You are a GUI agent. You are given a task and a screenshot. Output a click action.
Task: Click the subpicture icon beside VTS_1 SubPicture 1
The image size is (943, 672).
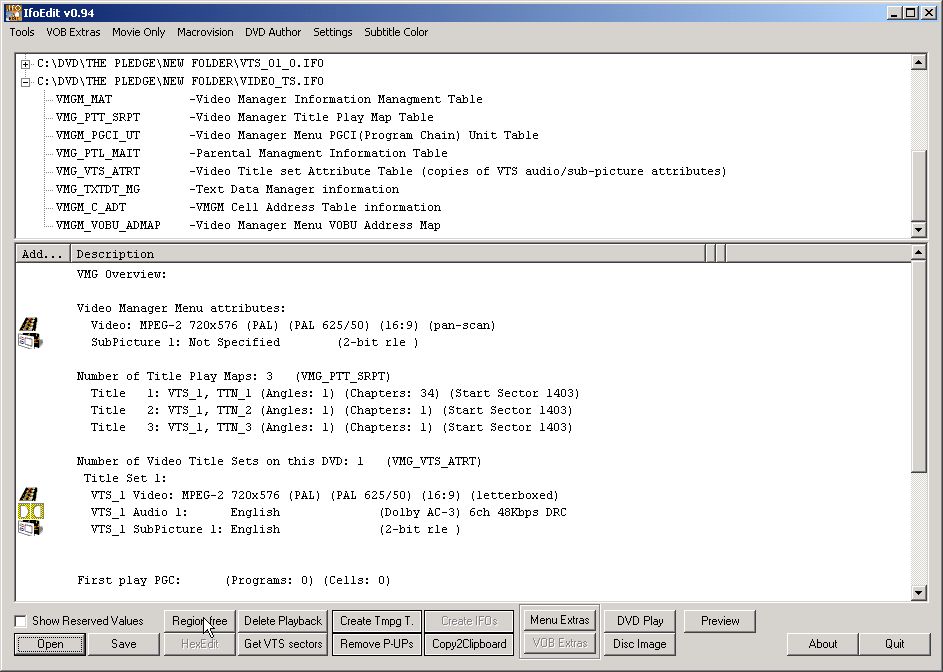point(30,528)
